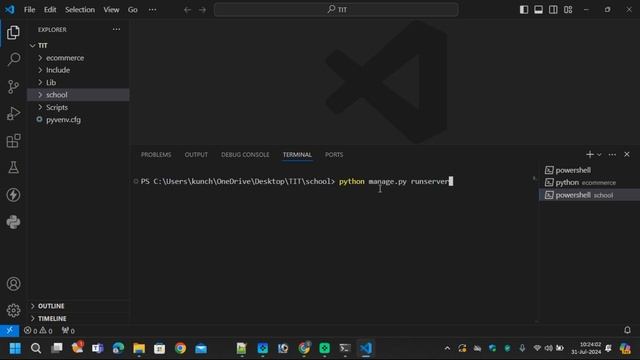This screenshot has height=360, width=640.
Task: Toggle the bottom panel layout icon
Action: pyautogui.click(x=538, y=9)
